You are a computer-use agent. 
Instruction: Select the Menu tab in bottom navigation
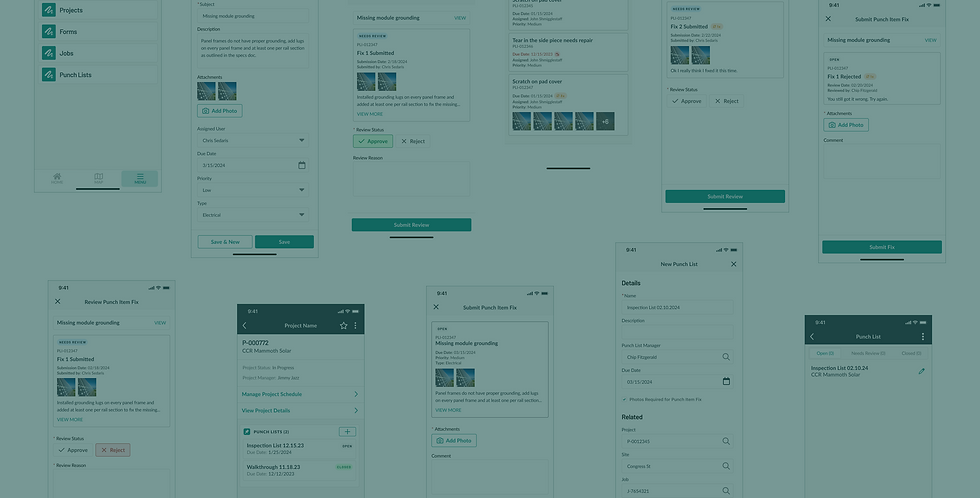point(139,179)
